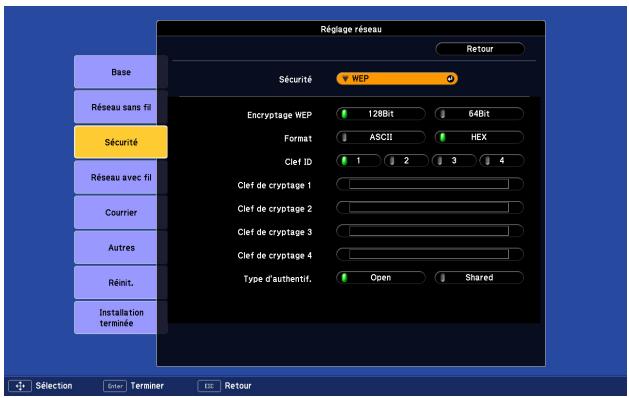Choose ASCII key format

click(x=381, y=137)
